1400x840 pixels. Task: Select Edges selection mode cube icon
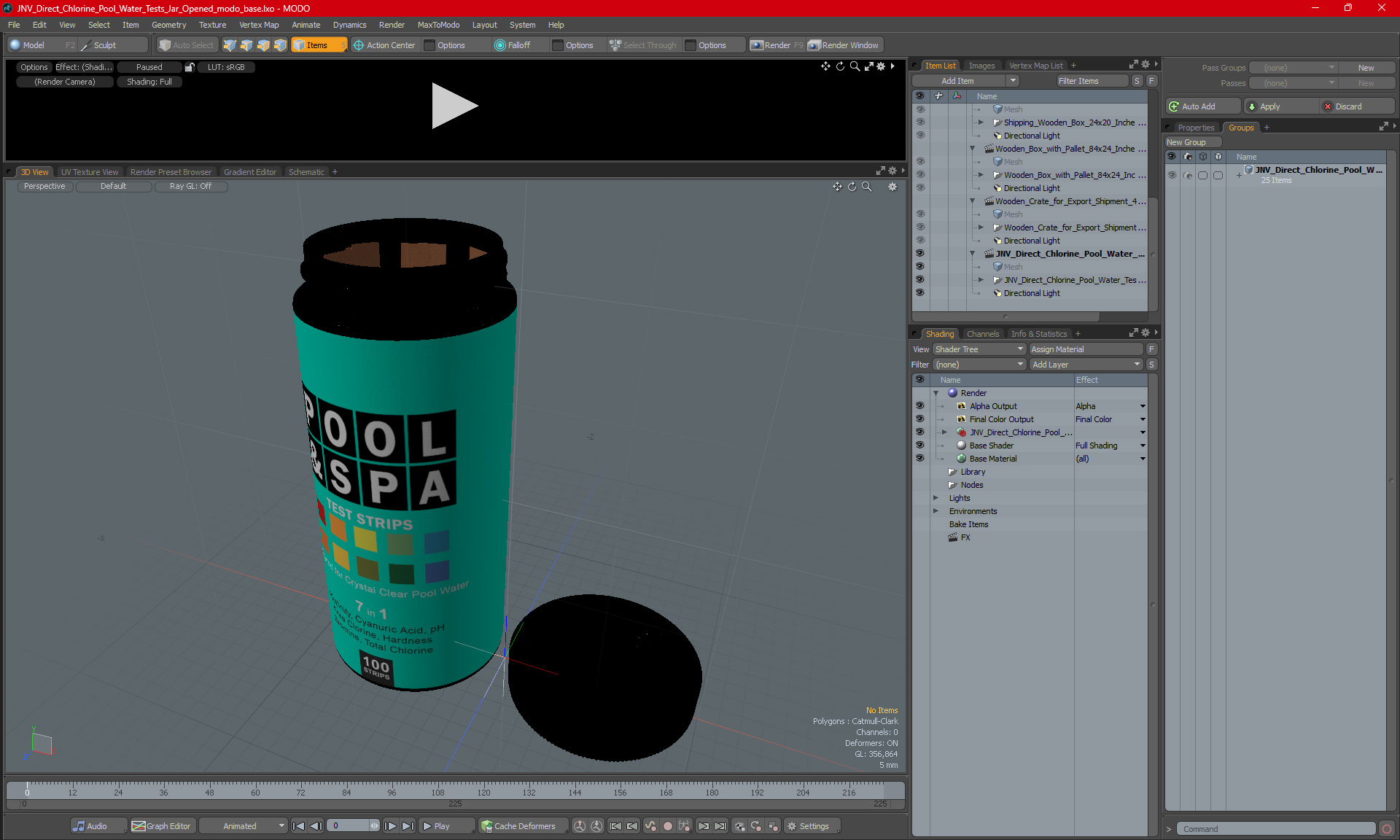coord(246,45)
